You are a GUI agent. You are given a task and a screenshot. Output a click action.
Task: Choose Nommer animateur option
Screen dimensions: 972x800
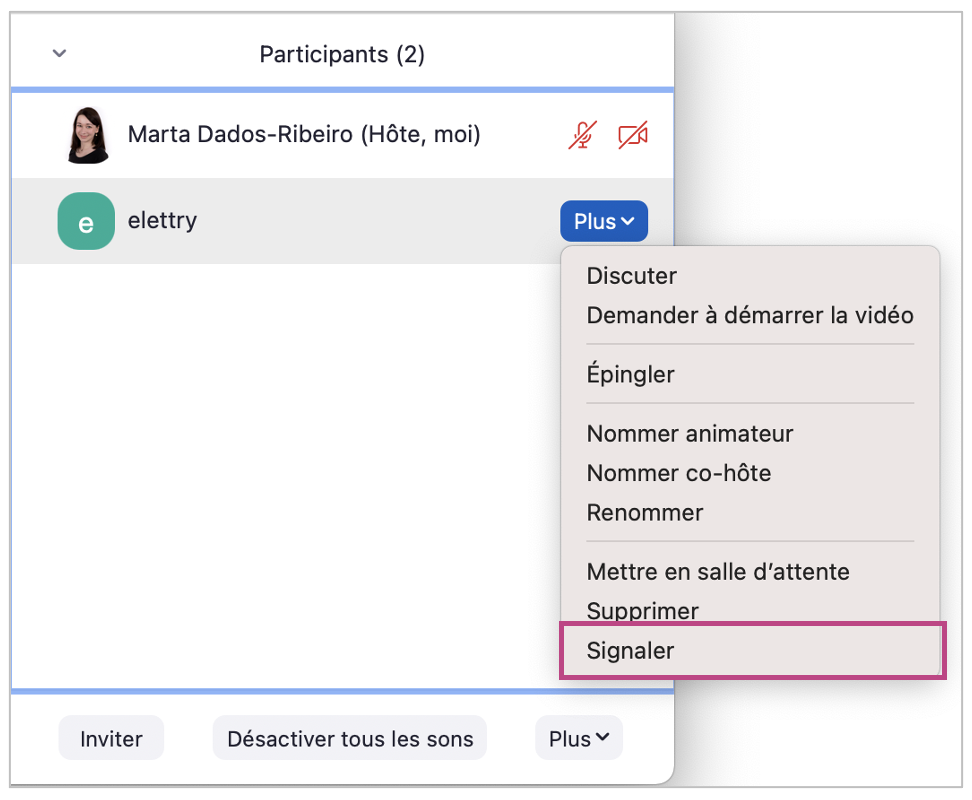[x=690, y=434]
